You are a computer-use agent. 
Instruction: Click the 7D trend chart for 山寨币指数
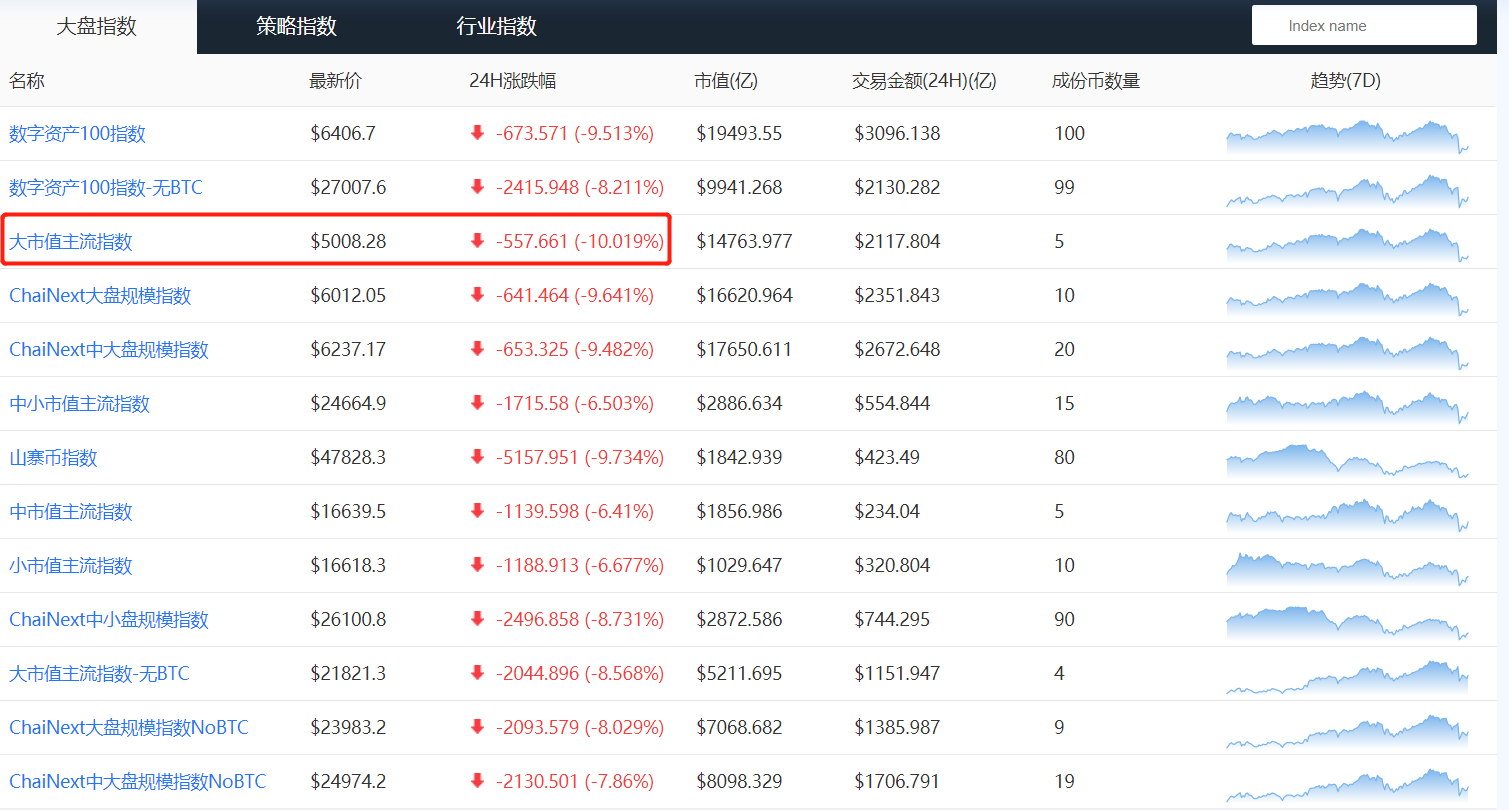[x=1348, y=462]
